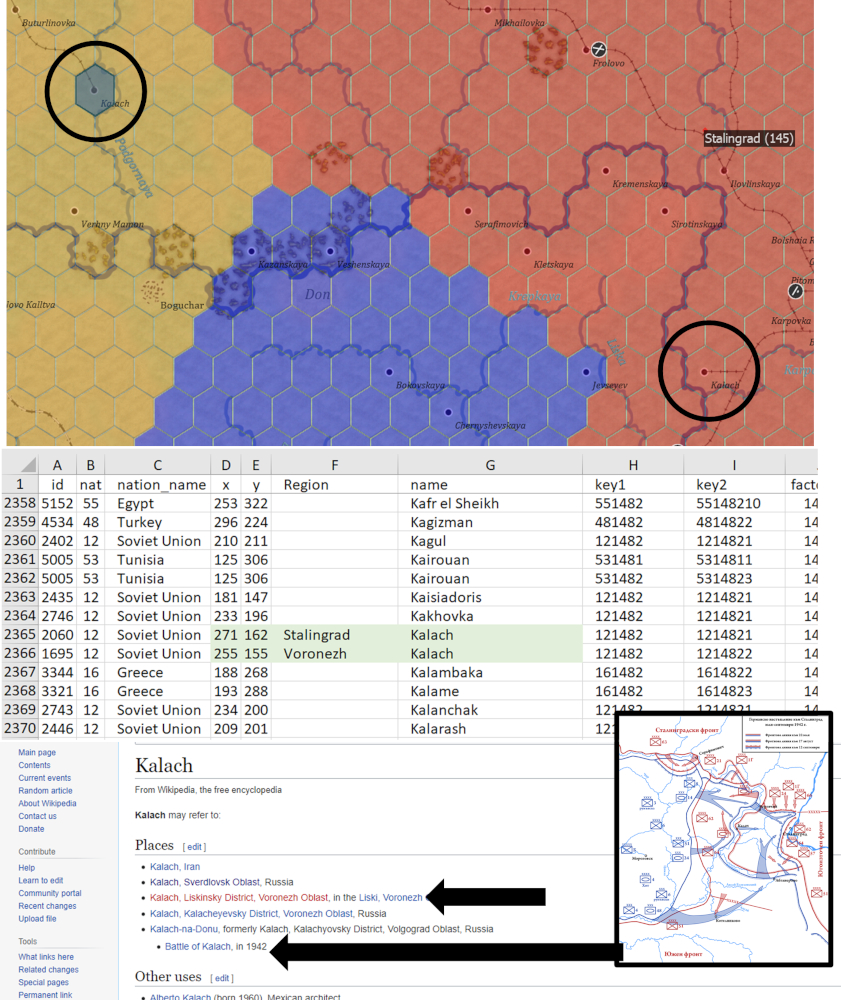
Task: Click the Ilovlinskaya city marker
Action: point(724,170)
